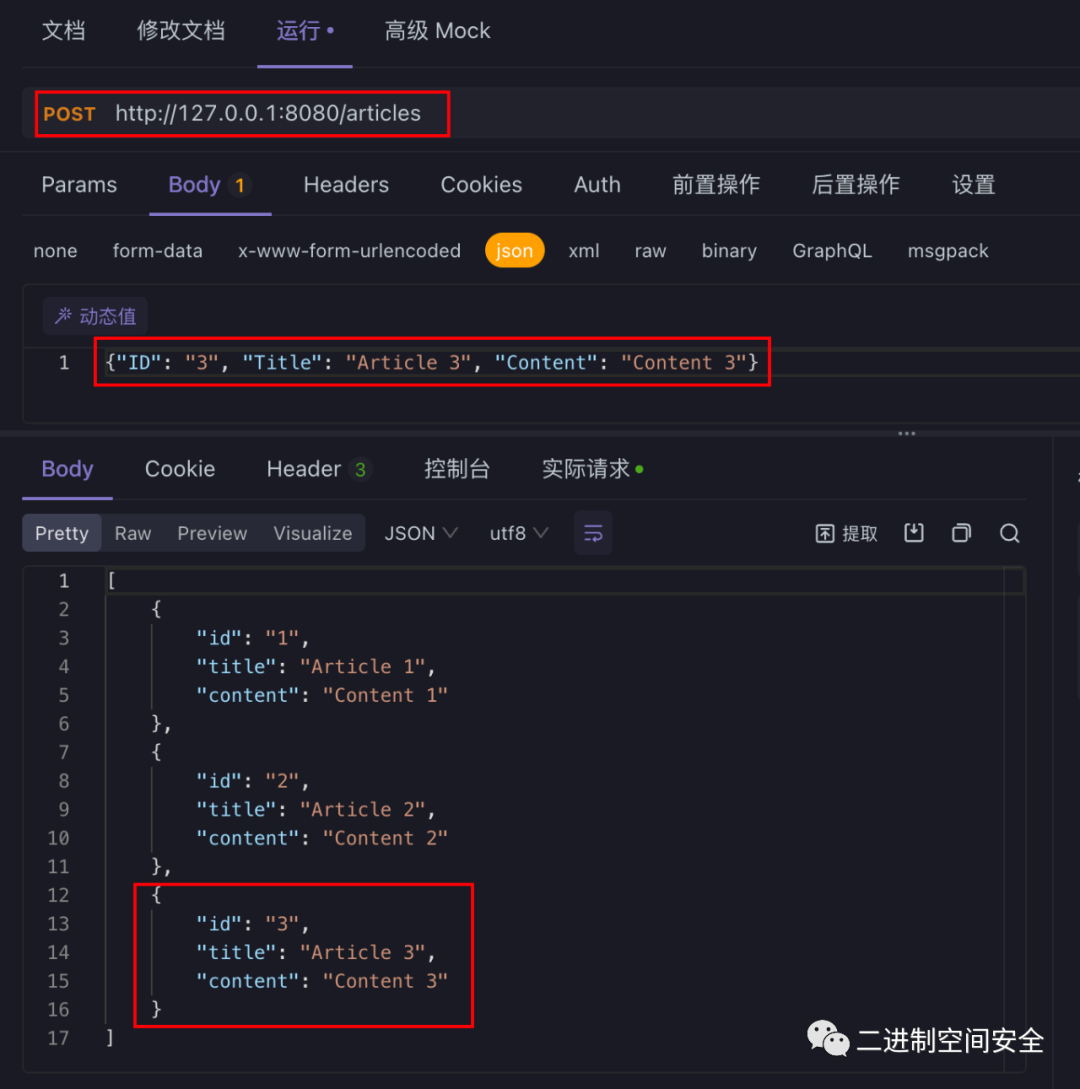Open the 高级 Mock tab
Image resolution: width=1080 pixels, height=1089 pixels.
[438, 31]
